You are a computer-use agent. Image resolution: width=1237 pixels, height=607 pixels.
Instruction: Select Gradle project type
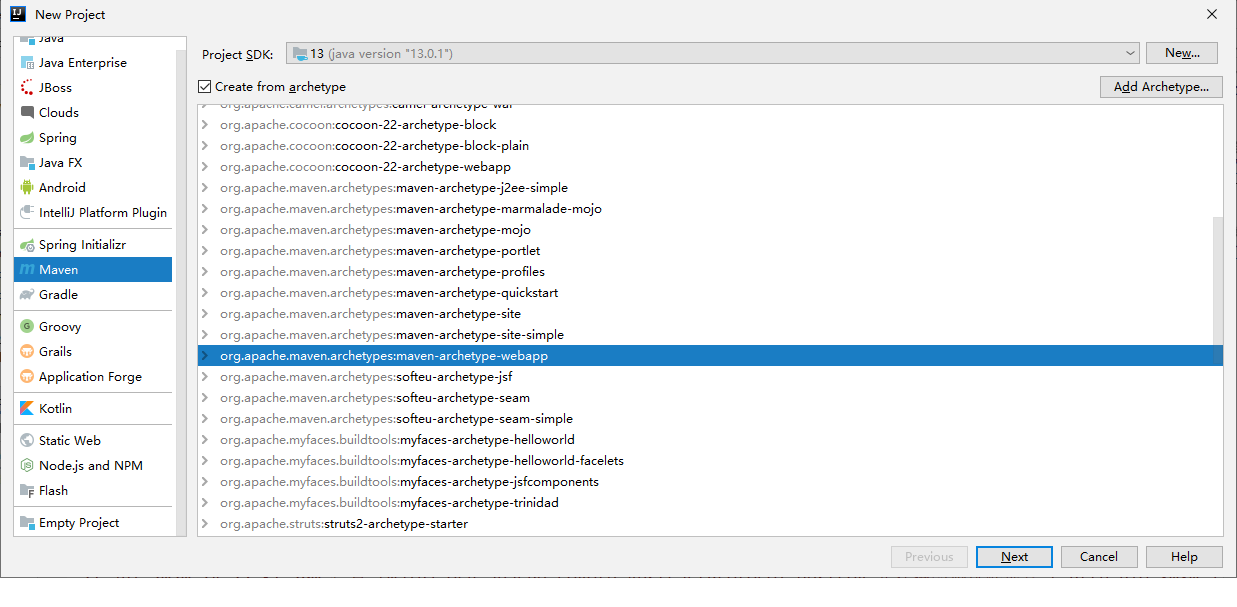point(93,295)
